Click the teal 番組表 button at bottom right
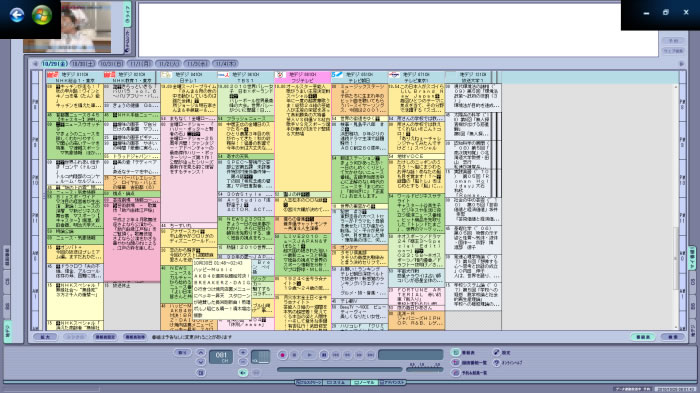The image size is (700, 393). 643,337
